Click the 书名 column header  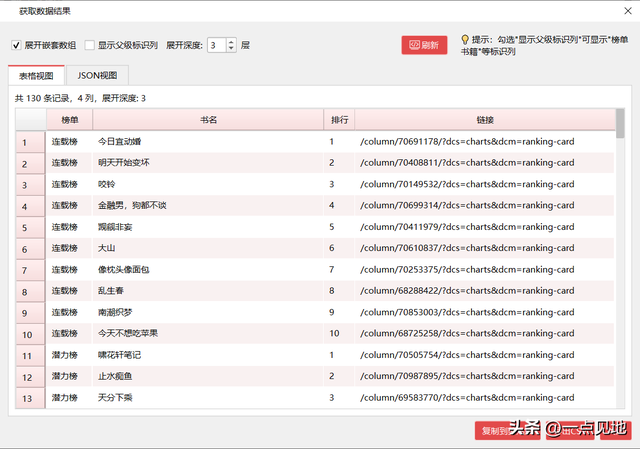[208, 120]
